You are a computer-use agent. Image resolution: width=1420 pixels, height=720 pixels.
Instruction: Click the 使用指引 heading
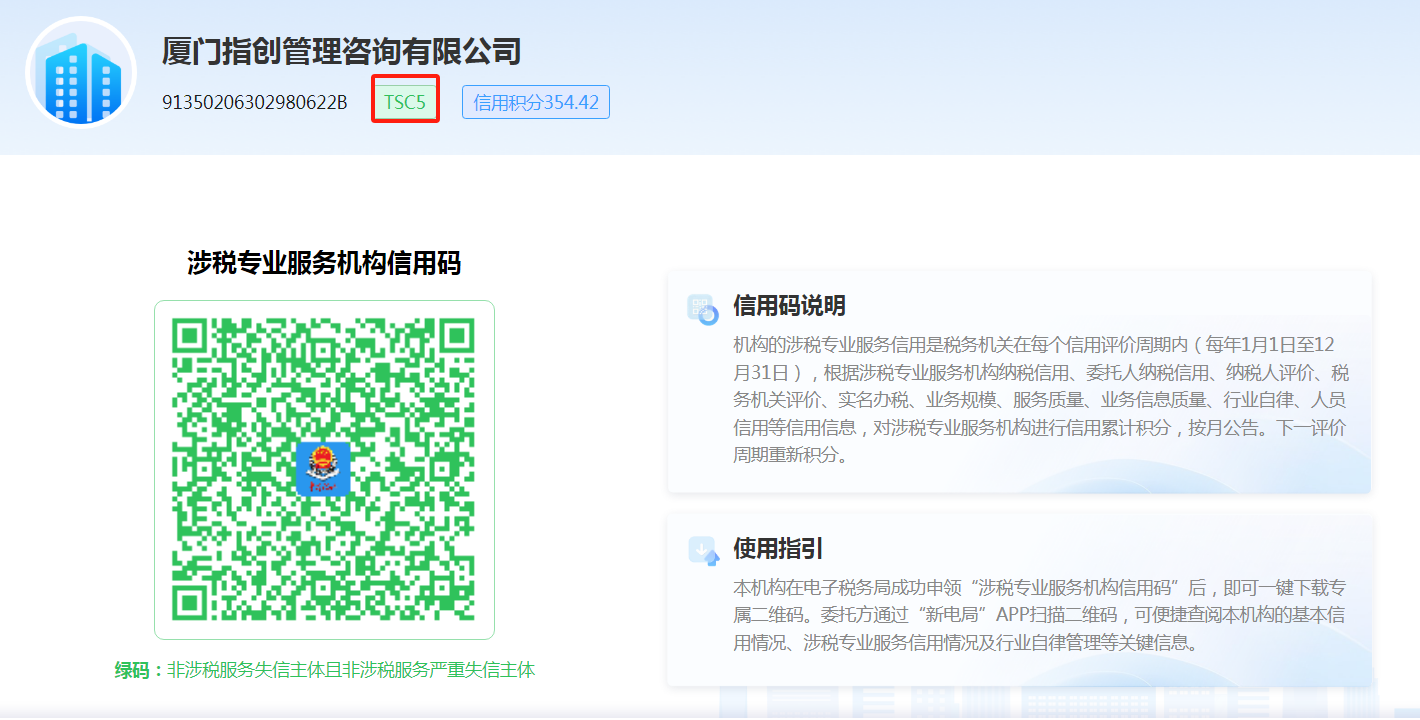click(778, 549)
